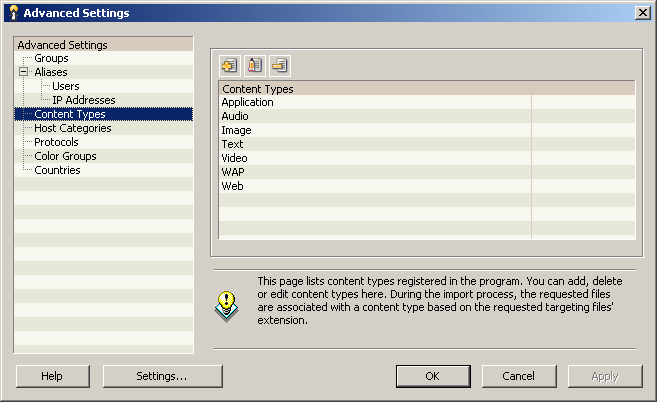Go to the Protocols settings page
This screenshot has height=402, width=657.
(56, 142)
